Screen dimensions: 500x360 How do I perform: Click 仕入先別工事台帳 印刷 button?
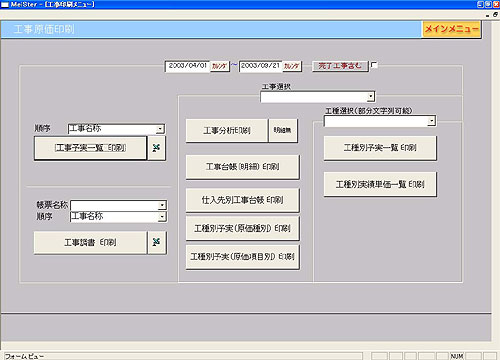[242, 200]
